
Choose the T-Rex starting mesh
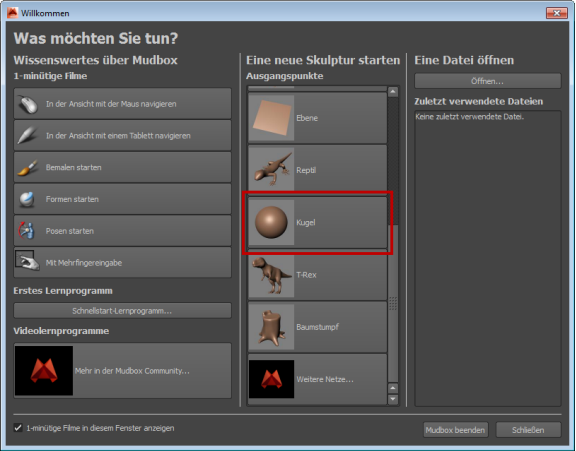click(x=318, y=275)
